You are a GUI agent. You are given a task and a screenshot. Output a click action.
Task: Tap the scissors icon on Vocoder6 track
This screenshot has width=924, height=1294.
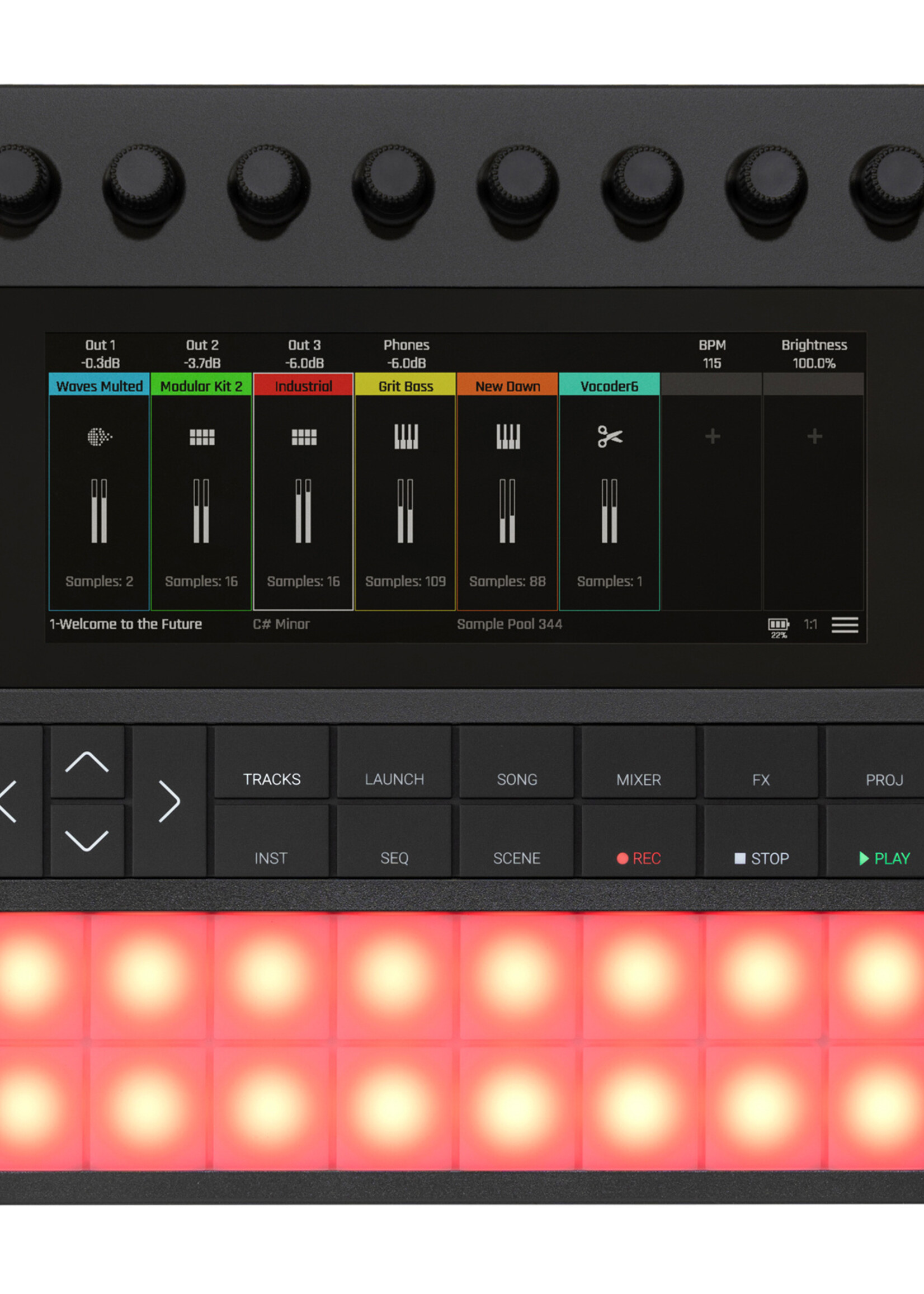click(x=610, y=436)
